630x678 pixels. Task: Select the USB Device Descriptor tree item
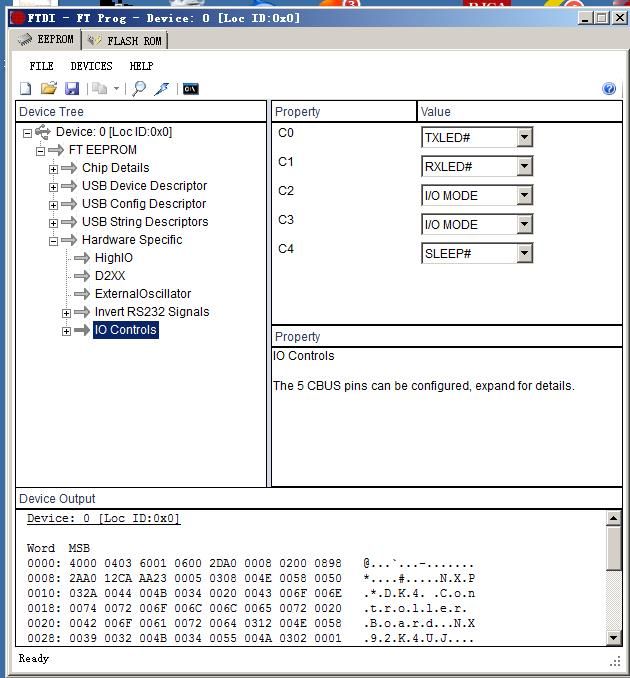pos(144,185)
